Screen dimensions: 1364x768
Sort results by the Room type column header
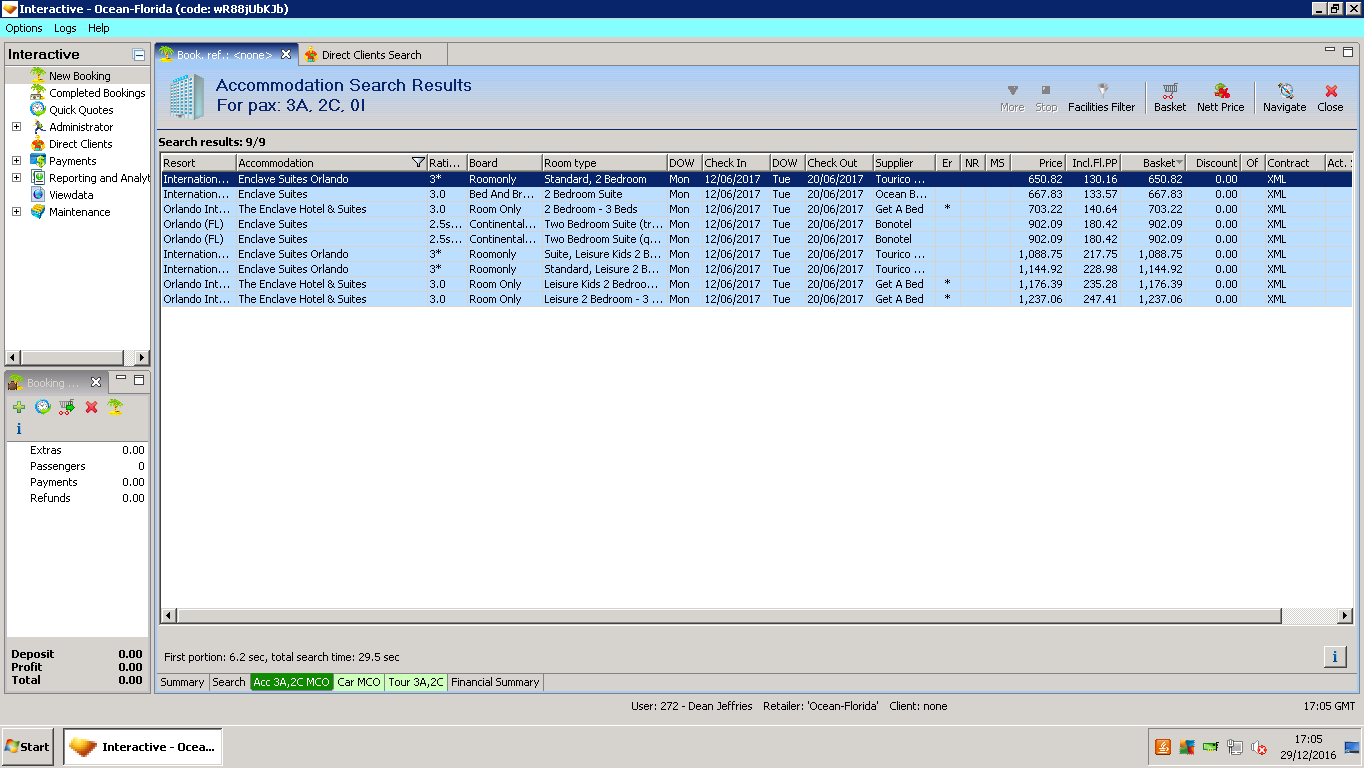pyautogui.click(x=604, y=163)
